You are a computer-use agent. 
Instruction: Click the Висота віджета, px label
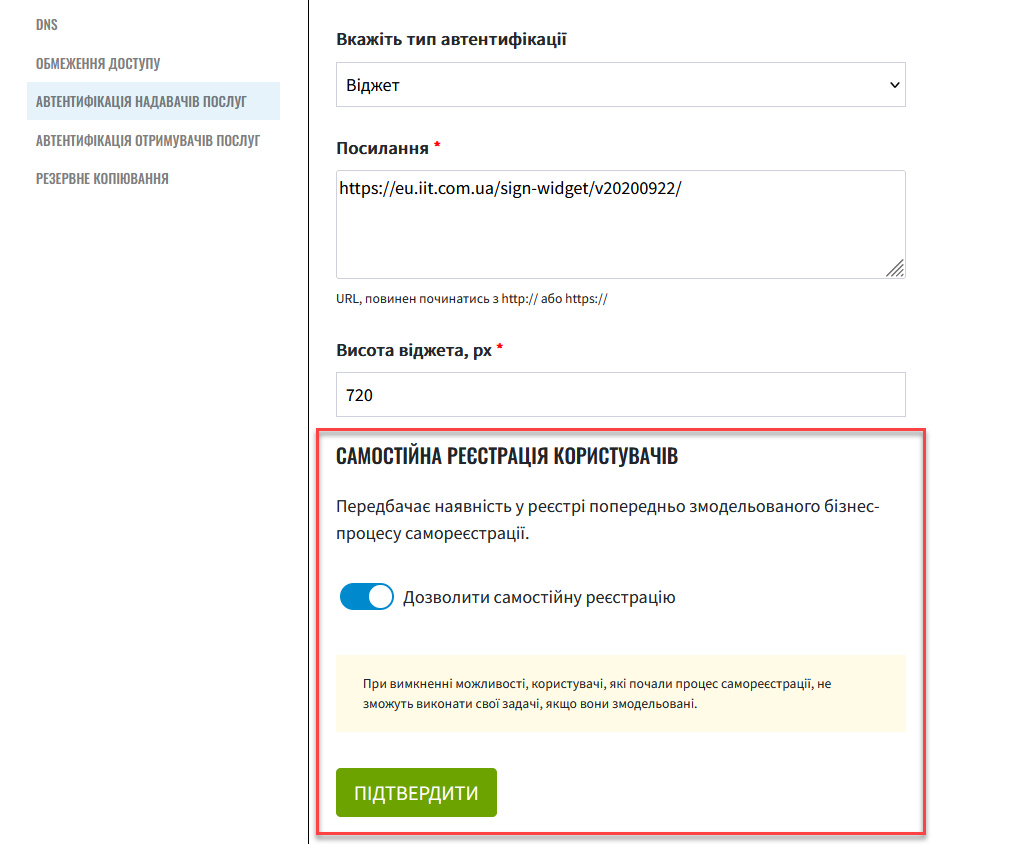pyautogui.click(x=414, y=351)
